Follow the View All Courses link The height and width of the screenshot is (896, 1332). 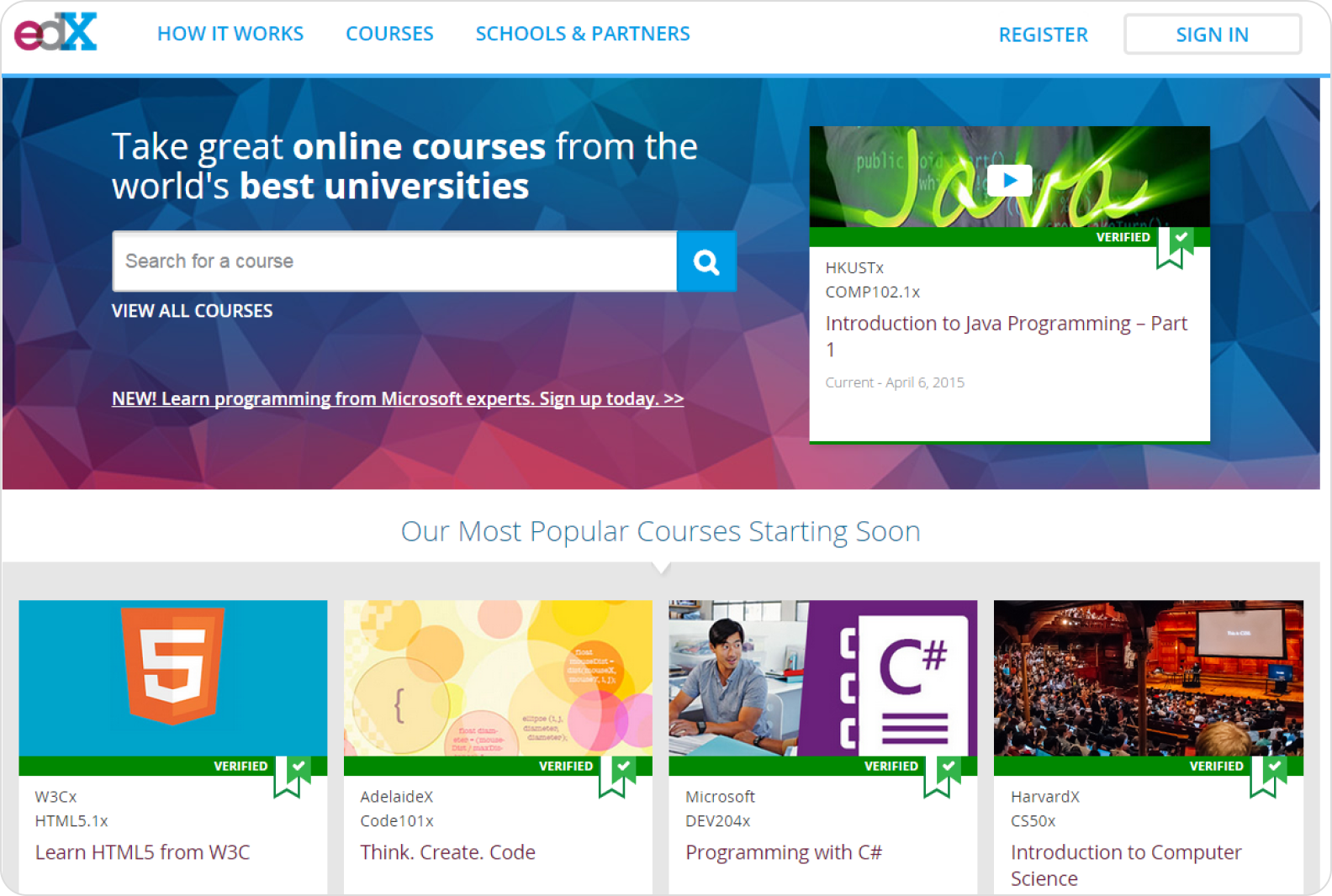192,311
